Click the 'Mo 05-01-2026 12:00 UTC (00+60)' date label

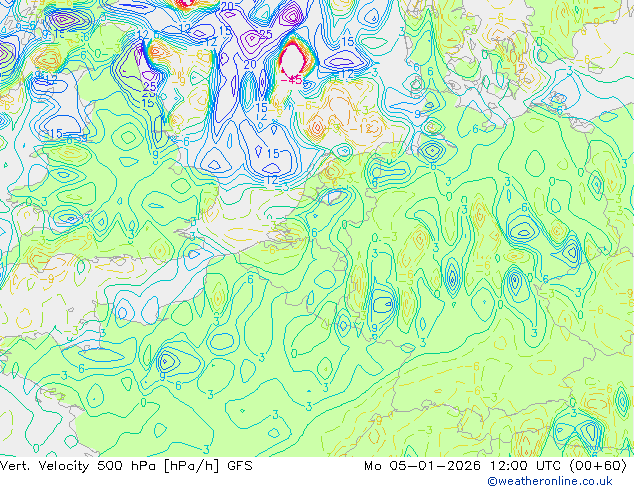coord(496,466)
